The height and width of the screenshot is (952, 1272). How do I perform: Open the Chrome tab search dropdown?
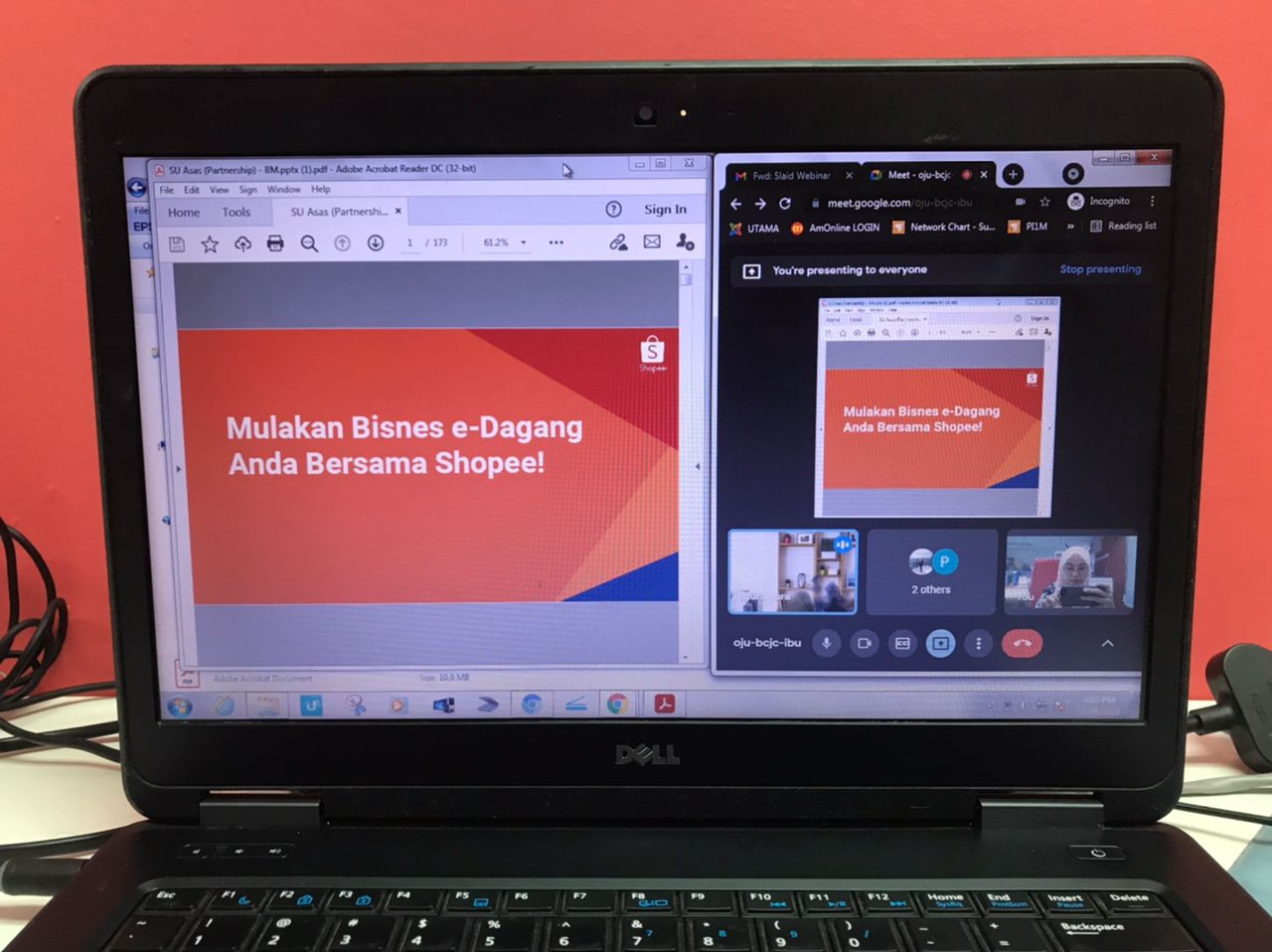[1072, 174]
